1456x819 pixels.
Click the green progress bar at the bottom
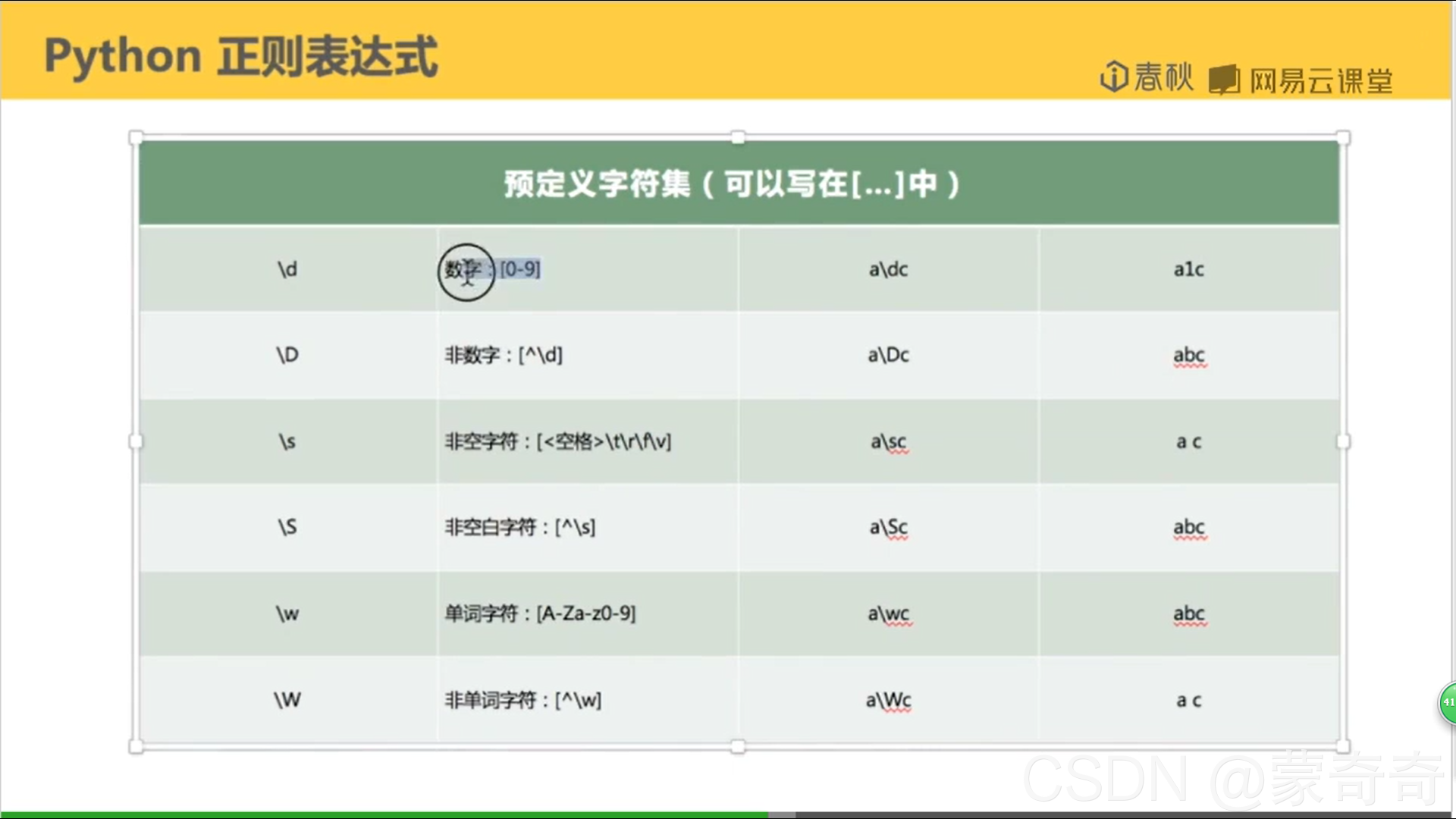click(x=379, y=814)
